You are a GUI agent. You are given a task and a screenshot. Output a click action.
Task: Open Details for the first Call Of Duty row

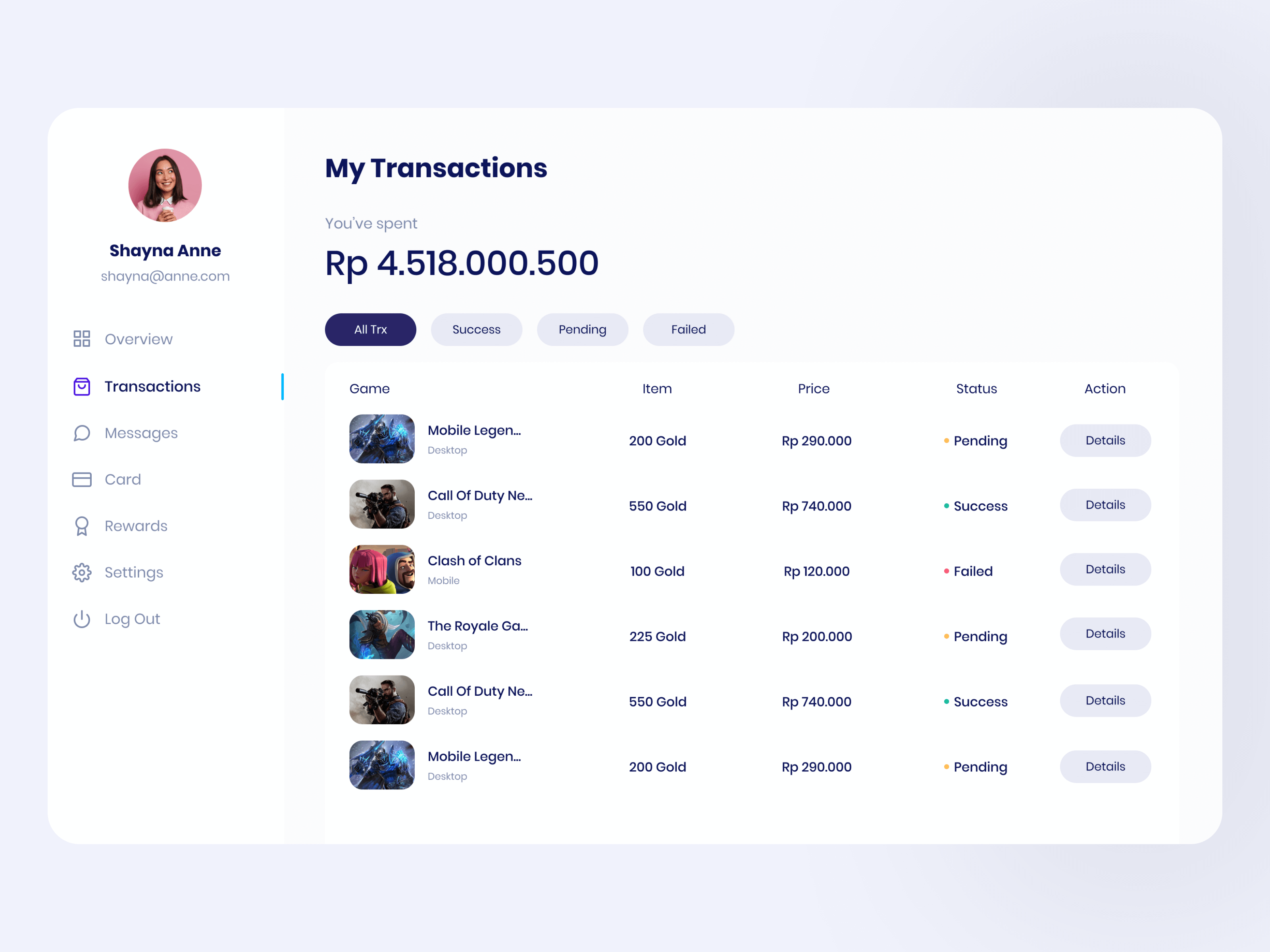(x=1105, y=505)
